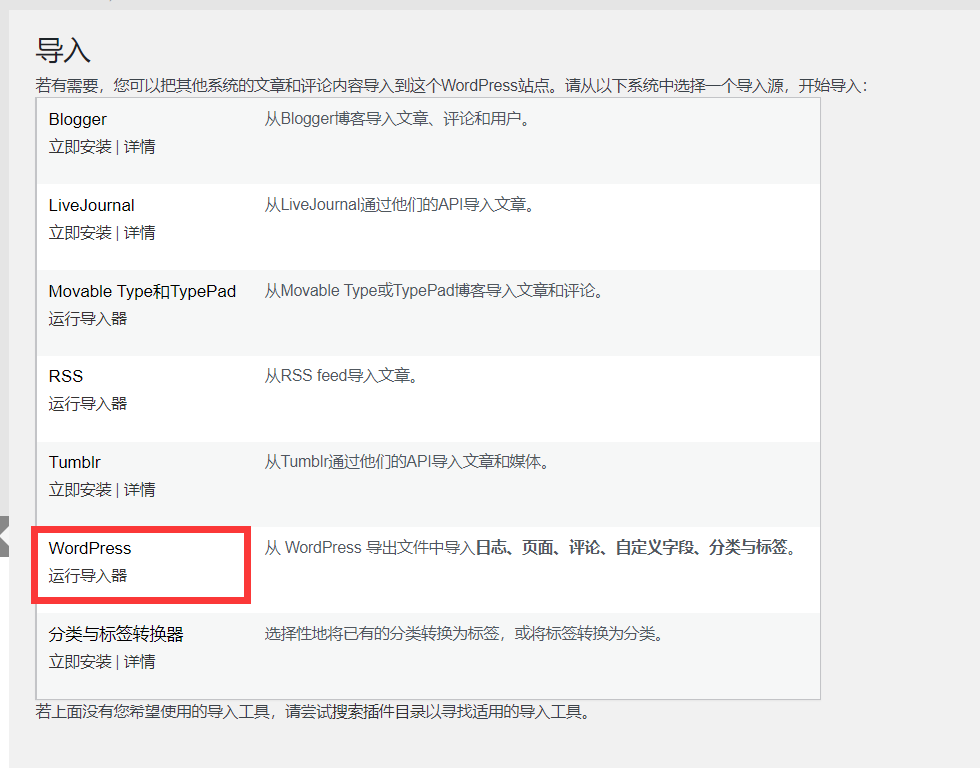Click the RSS importer title
Viewport: 980px width, 768px height.
(x=65, y=376)
